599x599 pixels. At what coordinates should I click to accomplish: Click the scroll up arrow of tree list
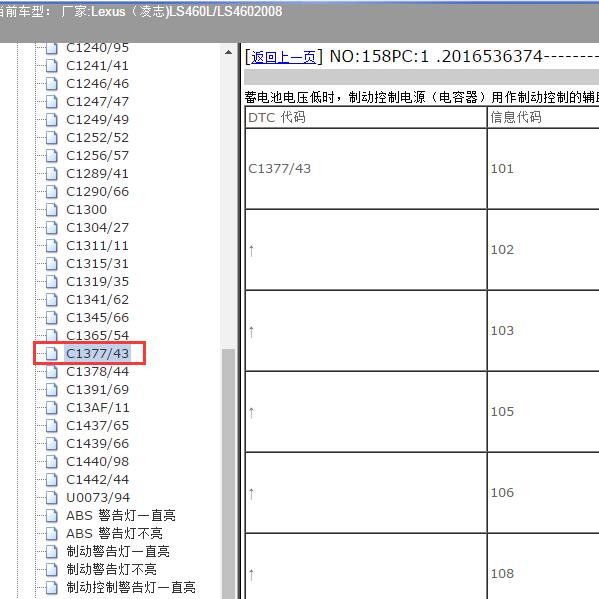[228, 52]
